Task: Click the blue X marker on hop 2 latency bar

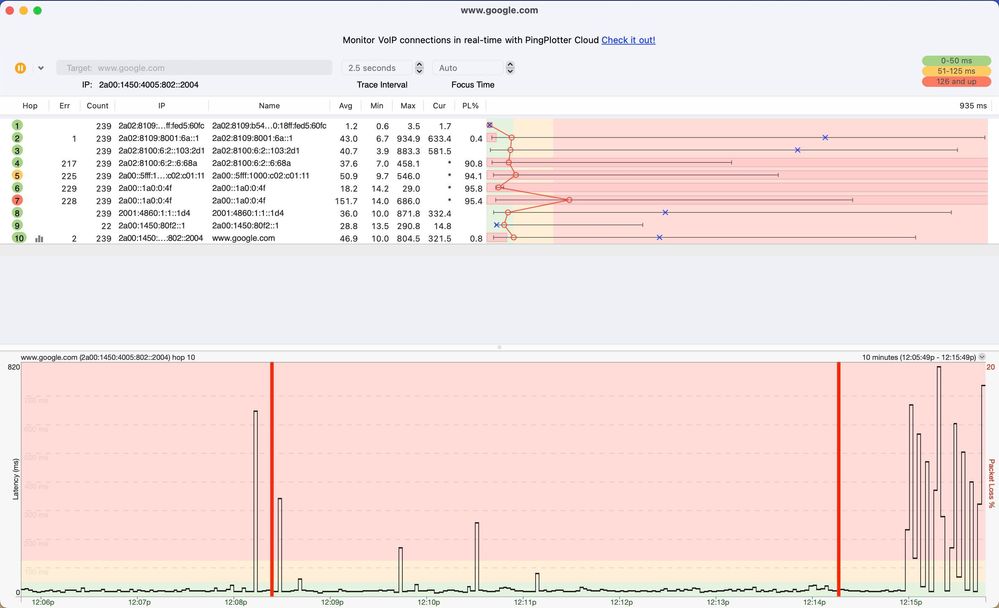Action: point(825,138)
